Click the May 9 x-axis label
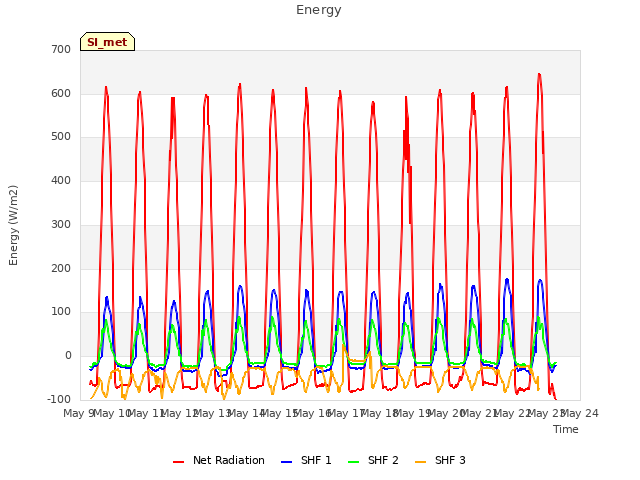640x480 pixels. tap(78, 413)
